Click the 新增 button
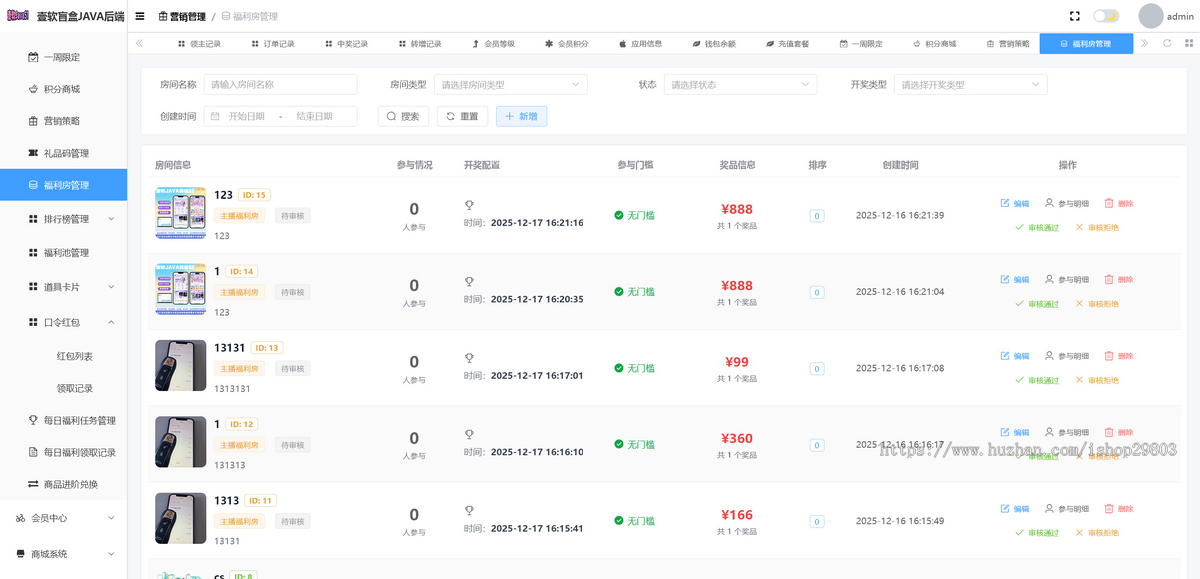 point(521,116)
